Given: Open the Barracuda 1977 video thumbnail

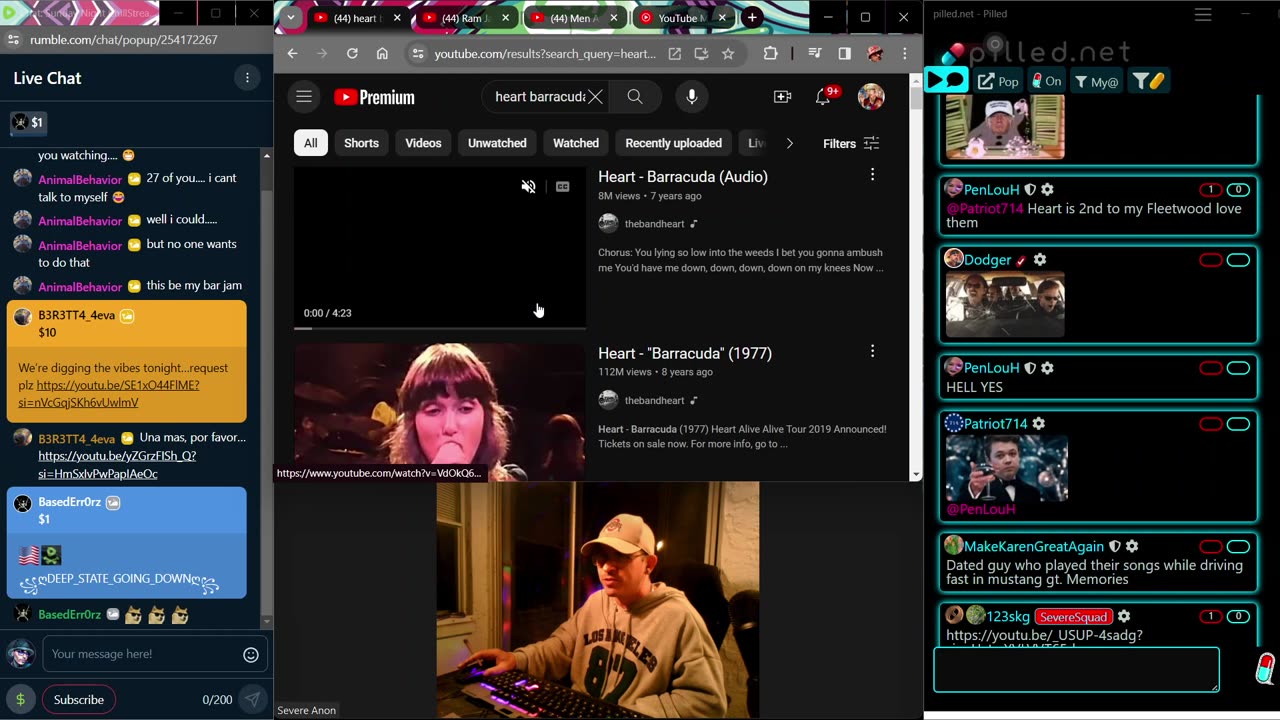Looking at the screenshot, I should pos(440,412).
